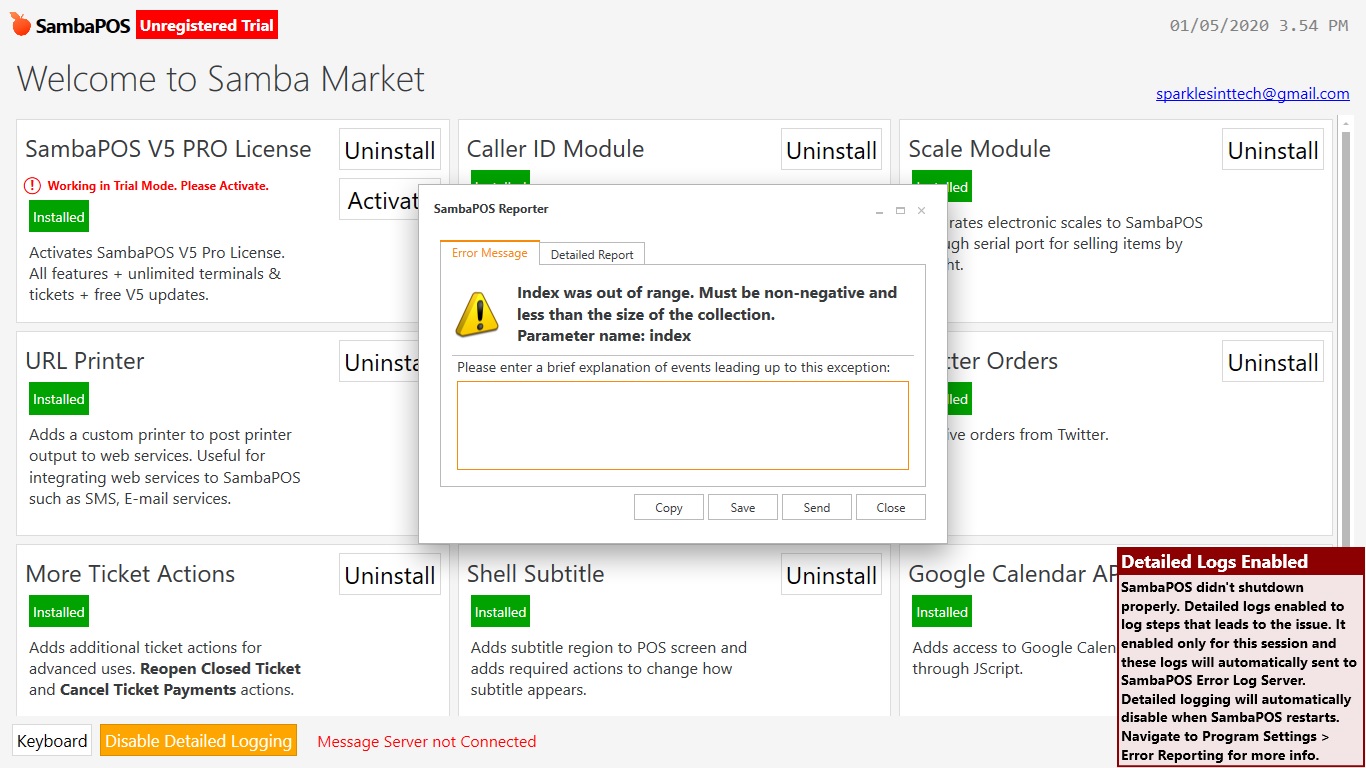Switch to the Detailed Report tab
The width and height of the screenshot is (1366, 768).
[x=592, y=254]
